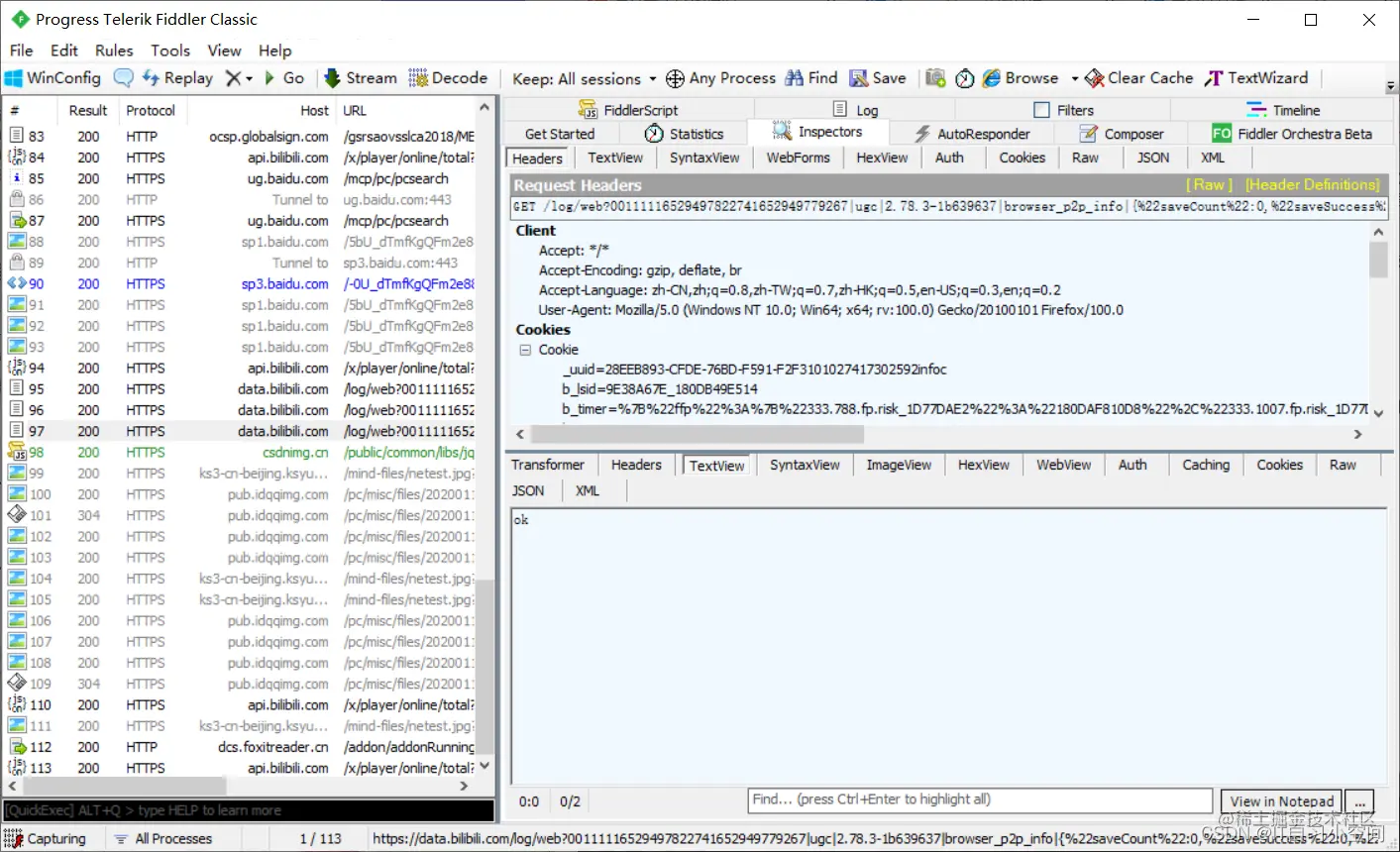Click the Find text field in response
Image resolution: width=1400 pixels, height=852 pixels.
pyautogui.click(x=980, y=800)
